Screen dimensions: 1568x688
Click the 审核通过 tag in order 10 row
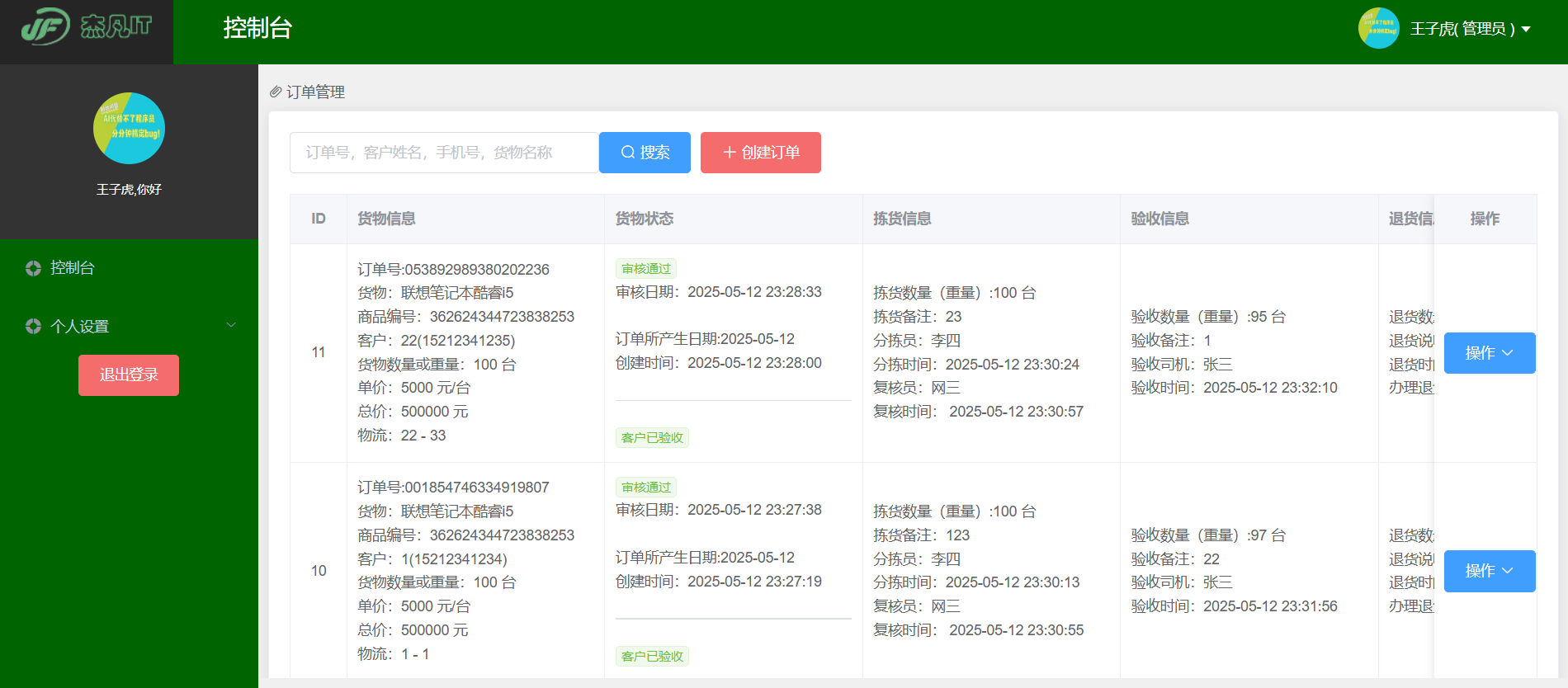coord(646,488)
